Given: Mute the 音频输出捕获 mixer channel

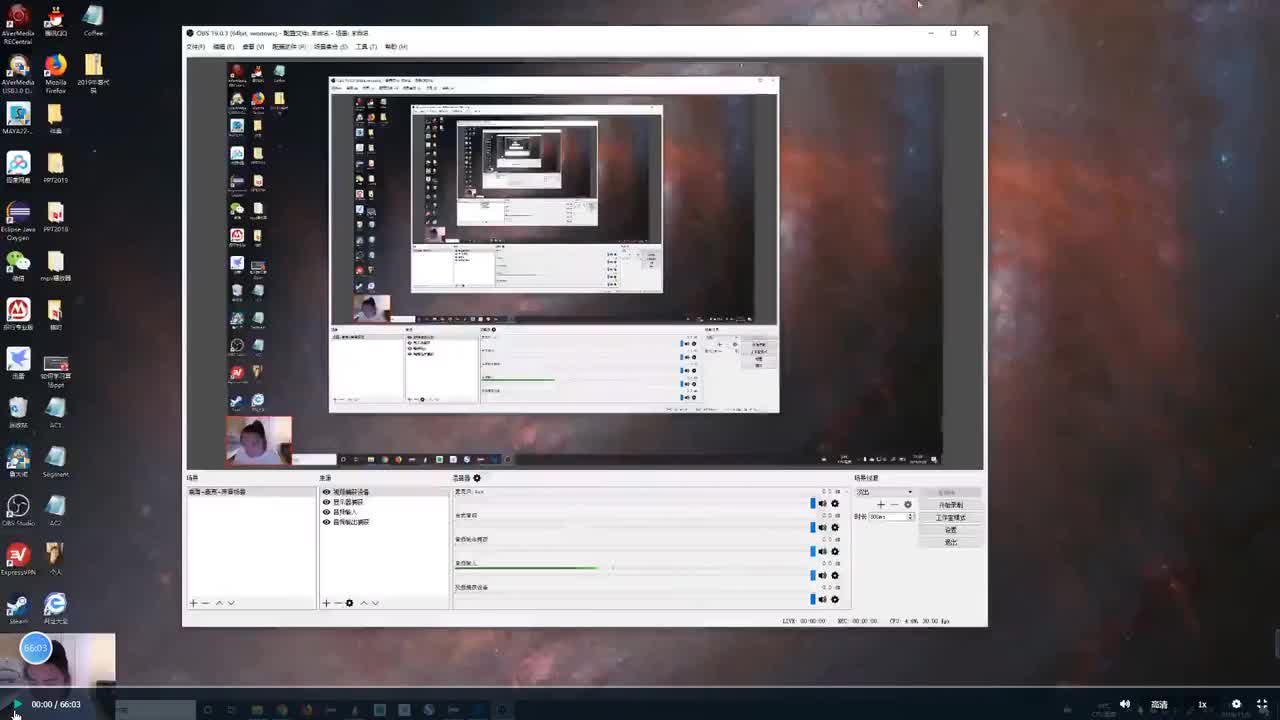Looking at the screenshot, I should [x=823, y=552].
